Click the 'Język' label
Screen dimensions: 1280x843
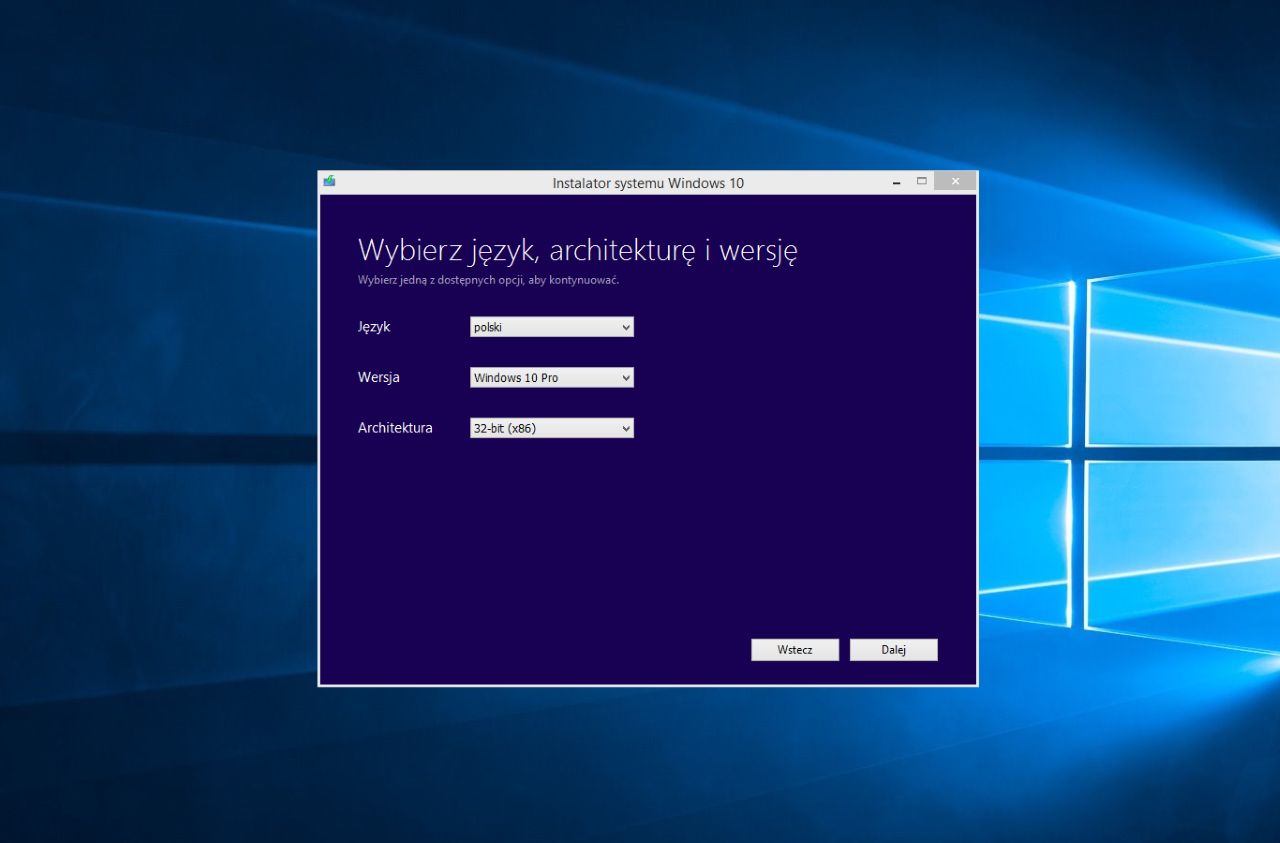pyautogui.click(x=374, y=327)
